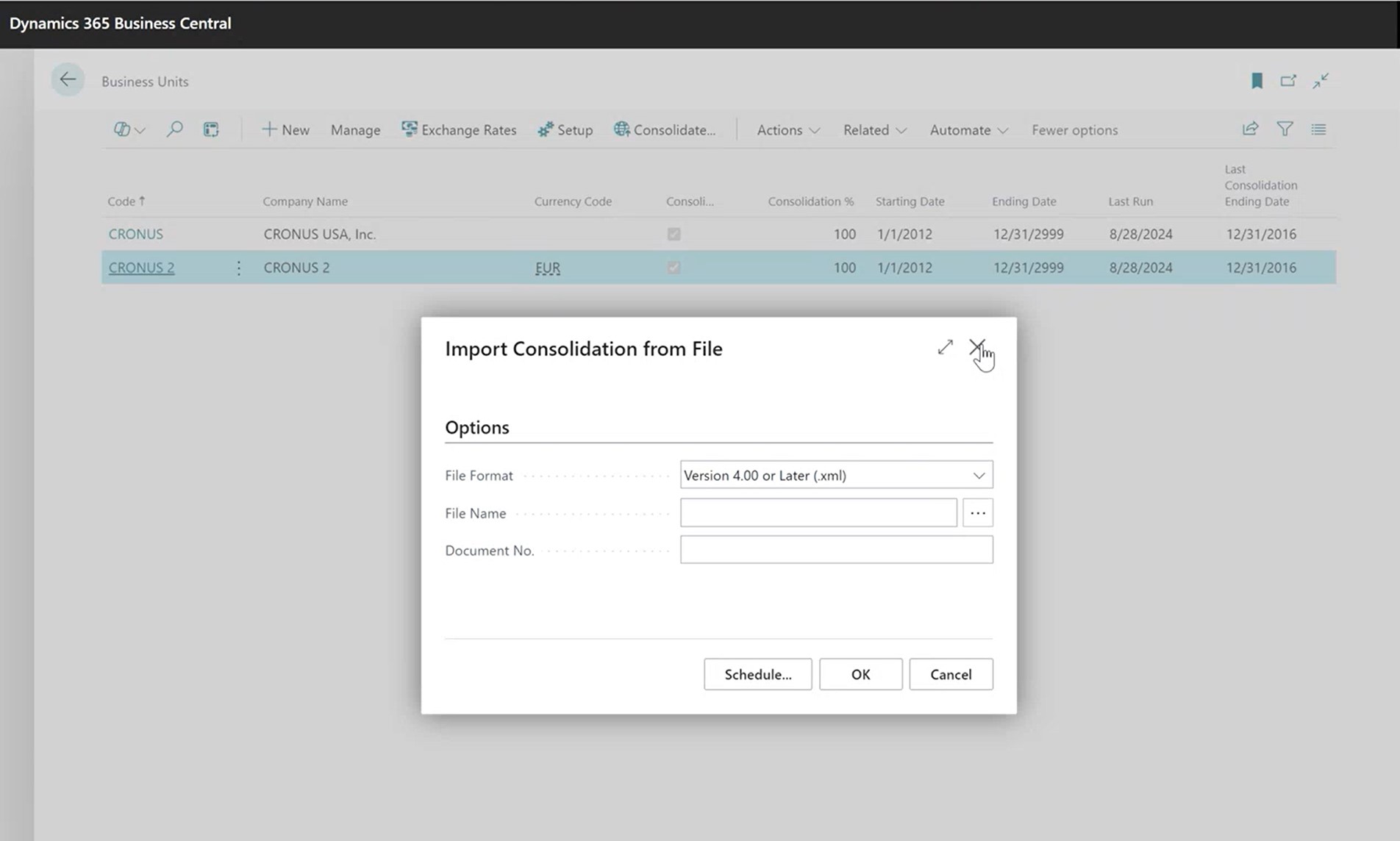Click CRONUS 2 row Ending Date 12/31/2999
The width and height of the screenshot is (1400, 841).
click(1028, 268)
